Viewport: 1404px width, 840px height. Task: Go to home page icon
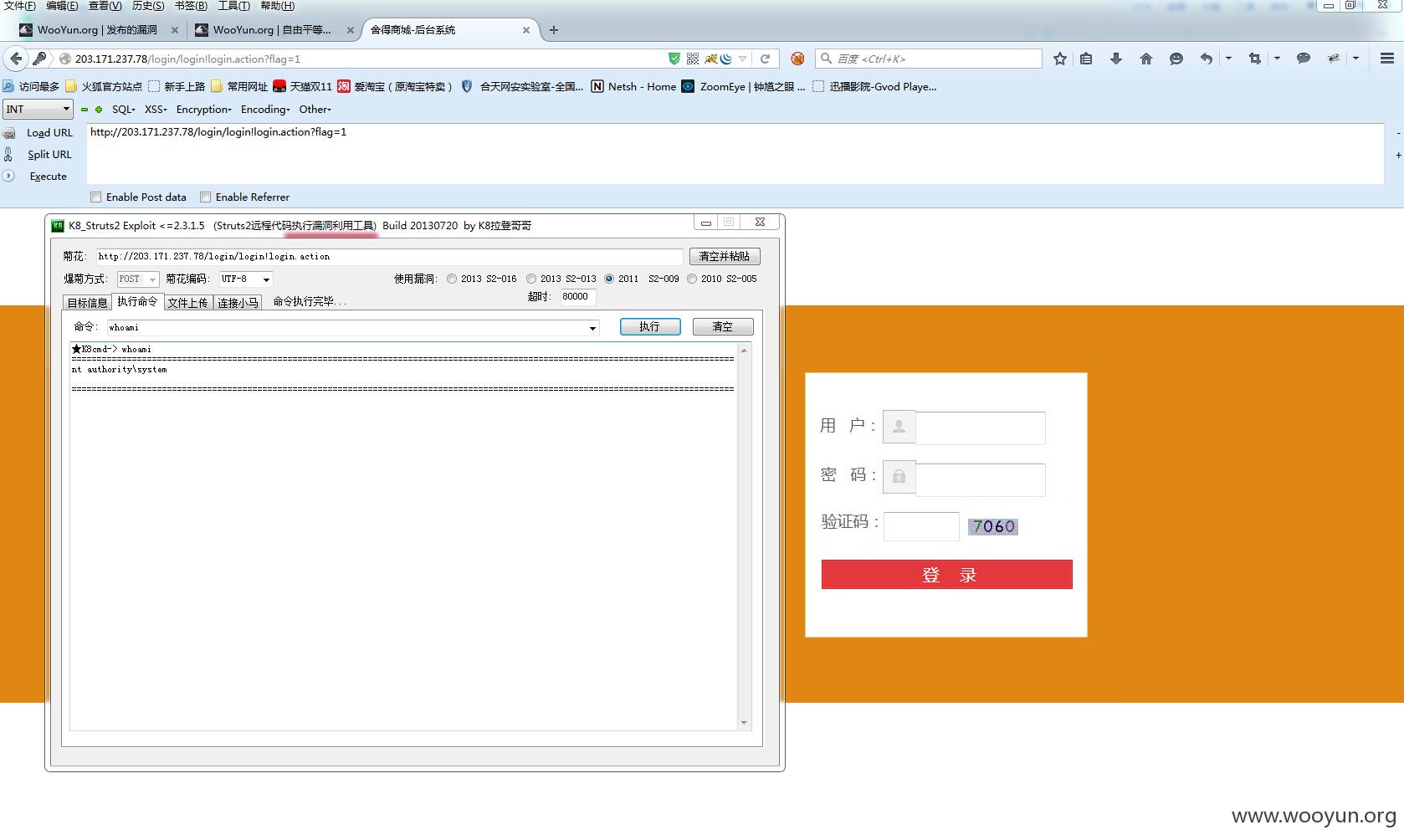1146,59
